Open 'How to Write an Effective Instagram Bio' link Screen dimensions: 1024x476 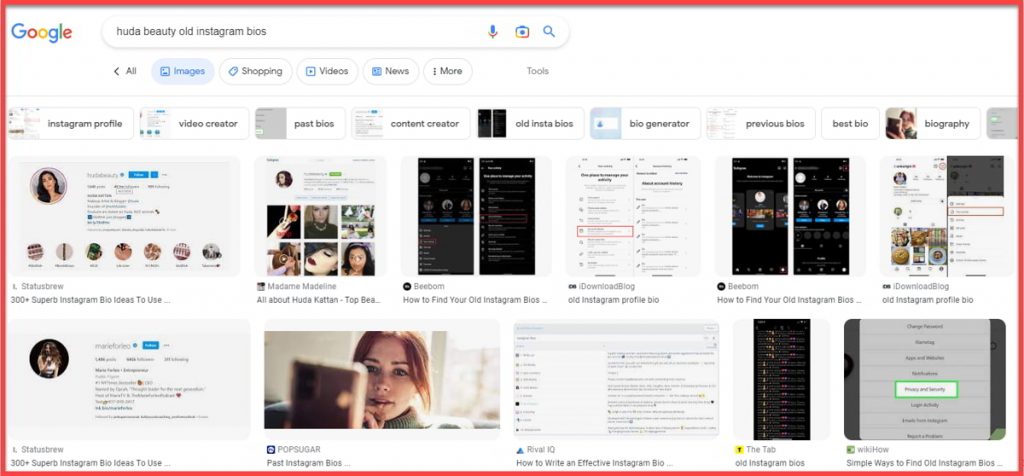[x=595, y=464]
